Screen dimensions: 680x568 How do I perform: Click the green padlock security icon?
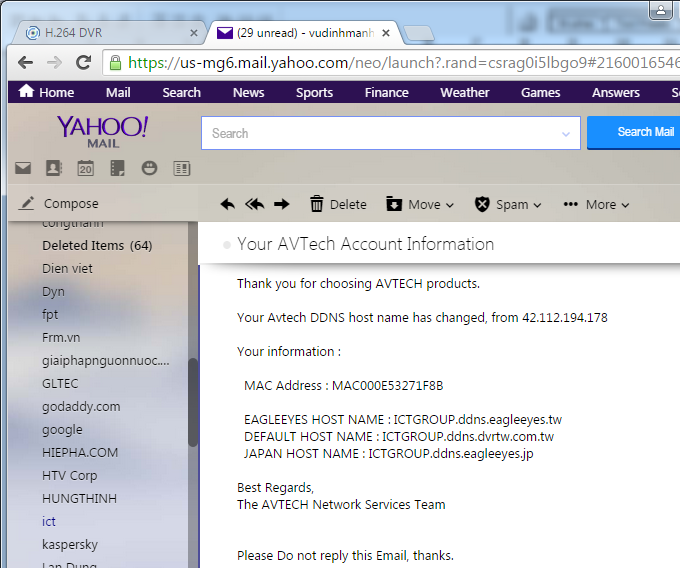(x=115, y=63)
